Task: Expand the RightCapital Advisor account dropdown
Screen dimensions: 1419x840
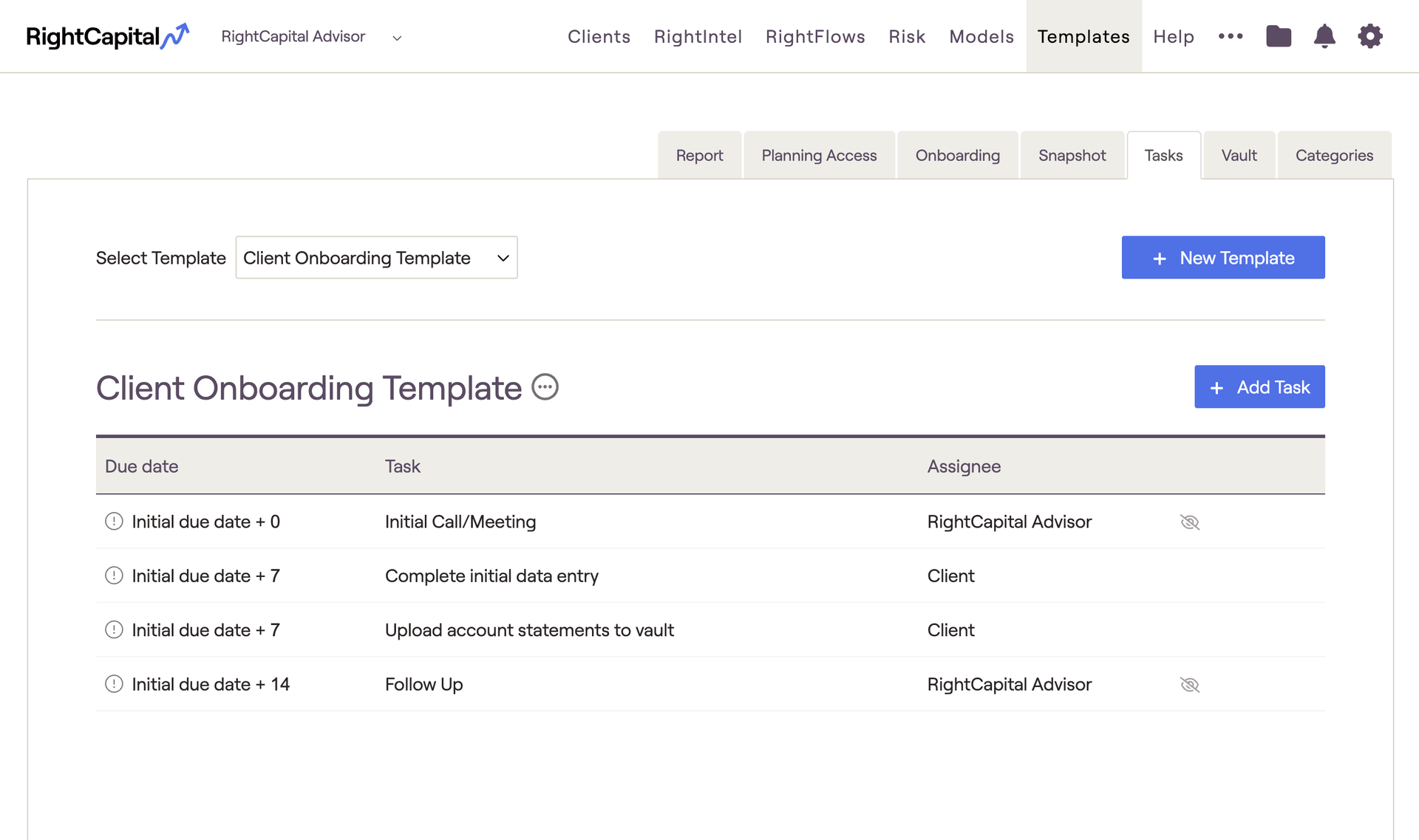Action: click(311, 37)
